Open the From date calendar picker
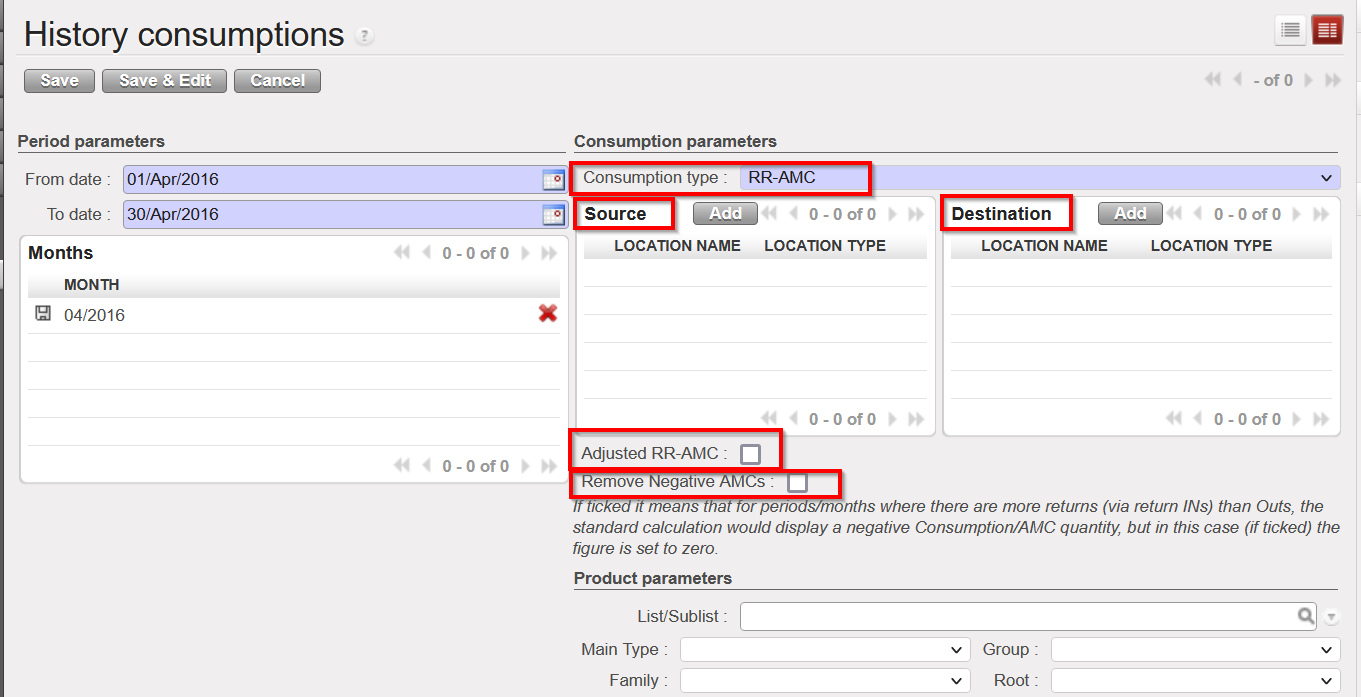 coord(552,180)
